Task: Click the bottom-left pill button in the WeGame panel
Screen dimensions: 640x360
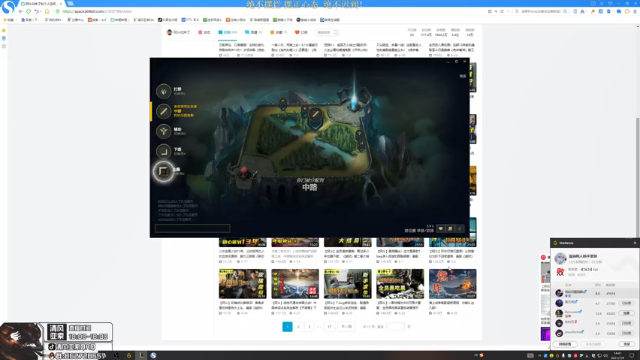Action: click(565, 344)
